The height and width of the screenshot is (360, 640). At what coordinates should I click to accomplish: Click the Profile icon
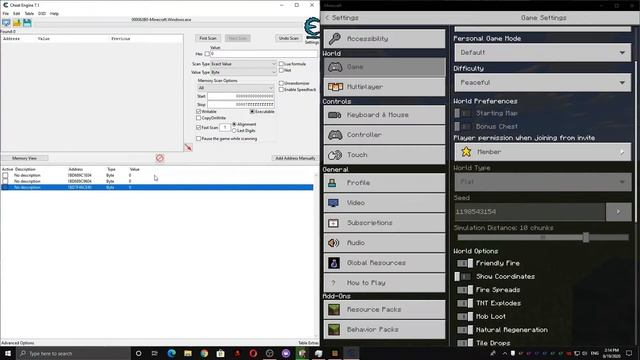333,183
